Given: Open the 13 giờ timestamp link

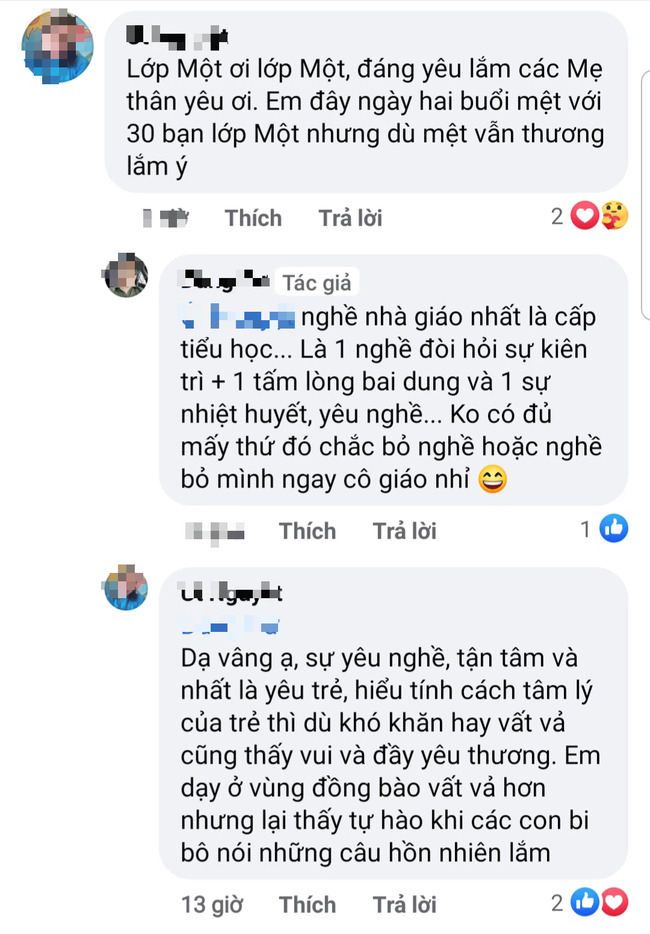Looking at the screenshot, I should click(212, 904).
